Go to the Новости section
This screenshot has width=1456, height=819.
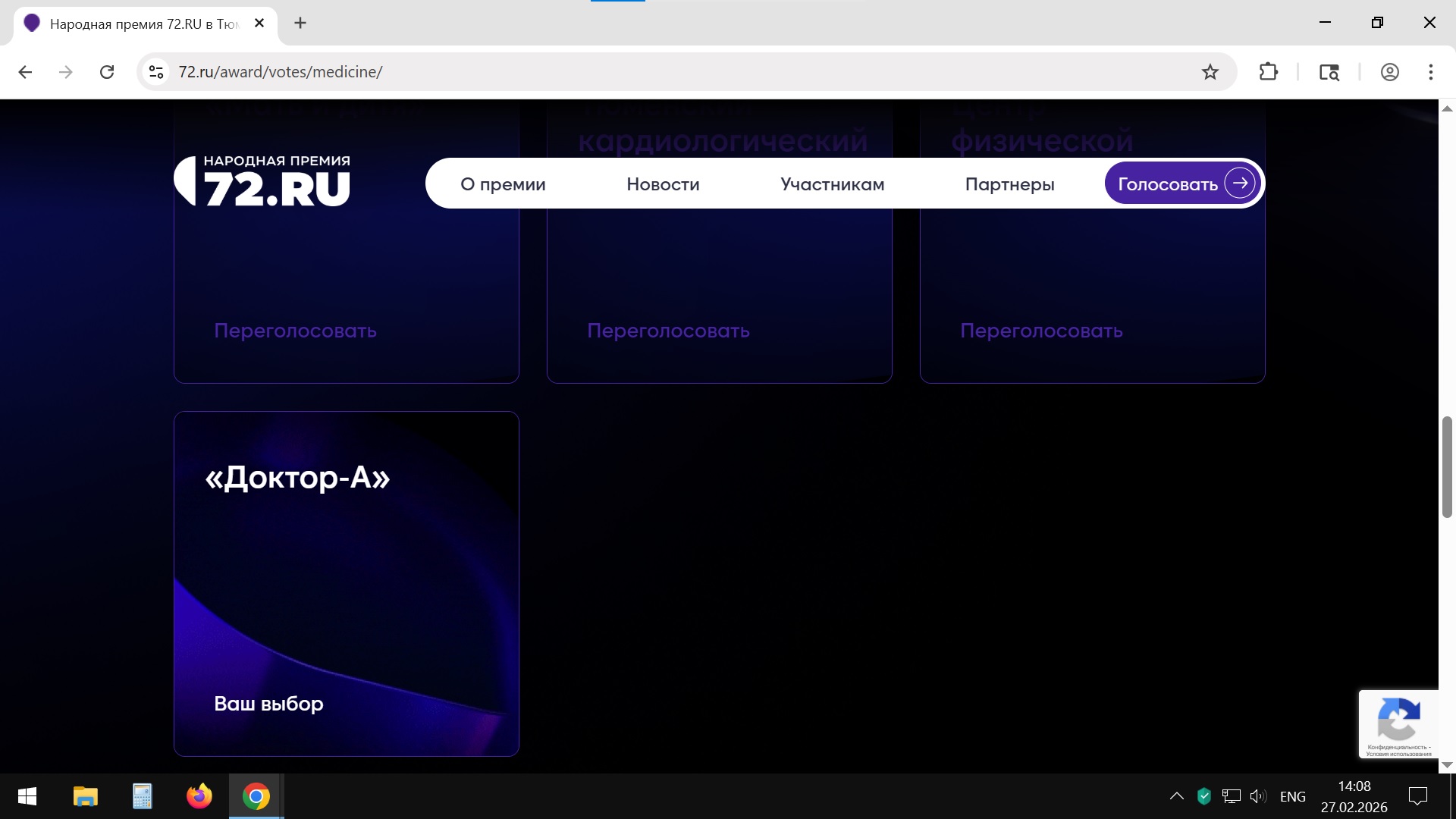(663, 184)
